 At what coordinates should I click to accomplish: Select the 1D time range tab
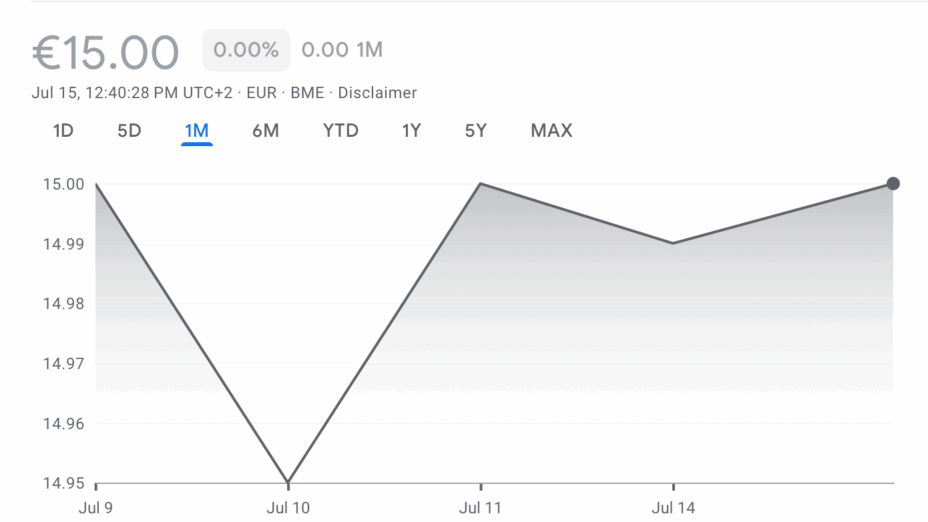[63, 131]
